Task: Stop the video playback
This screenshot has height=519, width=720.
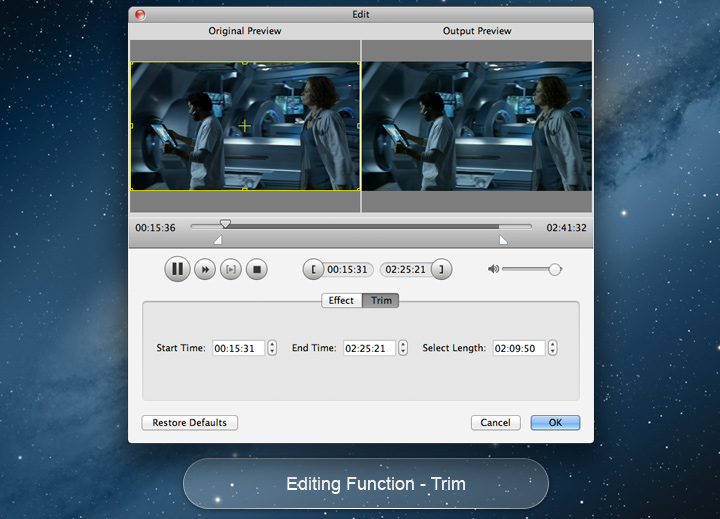Action: click(x=257, y=269)
